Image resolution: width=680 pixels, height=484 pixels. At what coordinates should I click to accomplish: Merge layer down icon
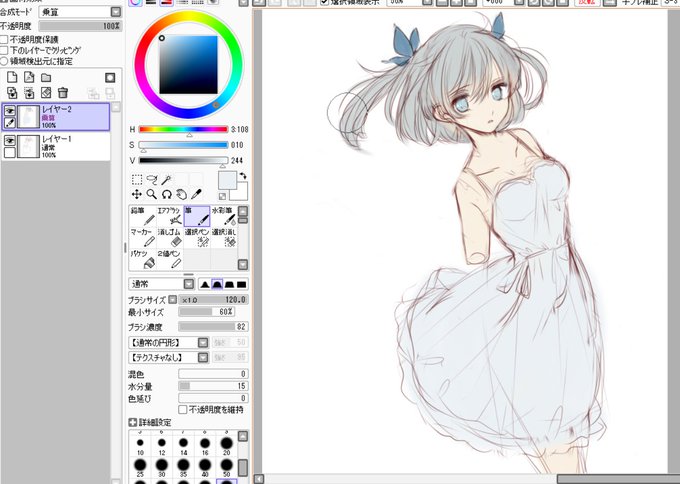point(29,92)
